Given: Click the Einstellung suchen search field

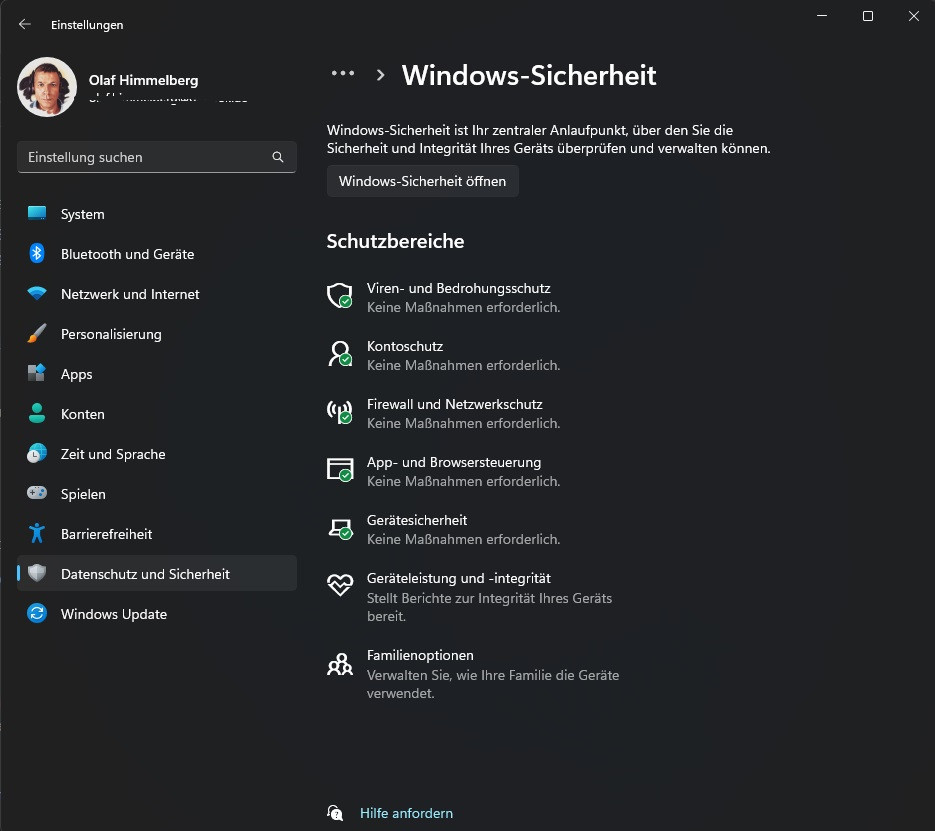Looking at the screenshot, I should pyautogui.click(x=157, y=157).
